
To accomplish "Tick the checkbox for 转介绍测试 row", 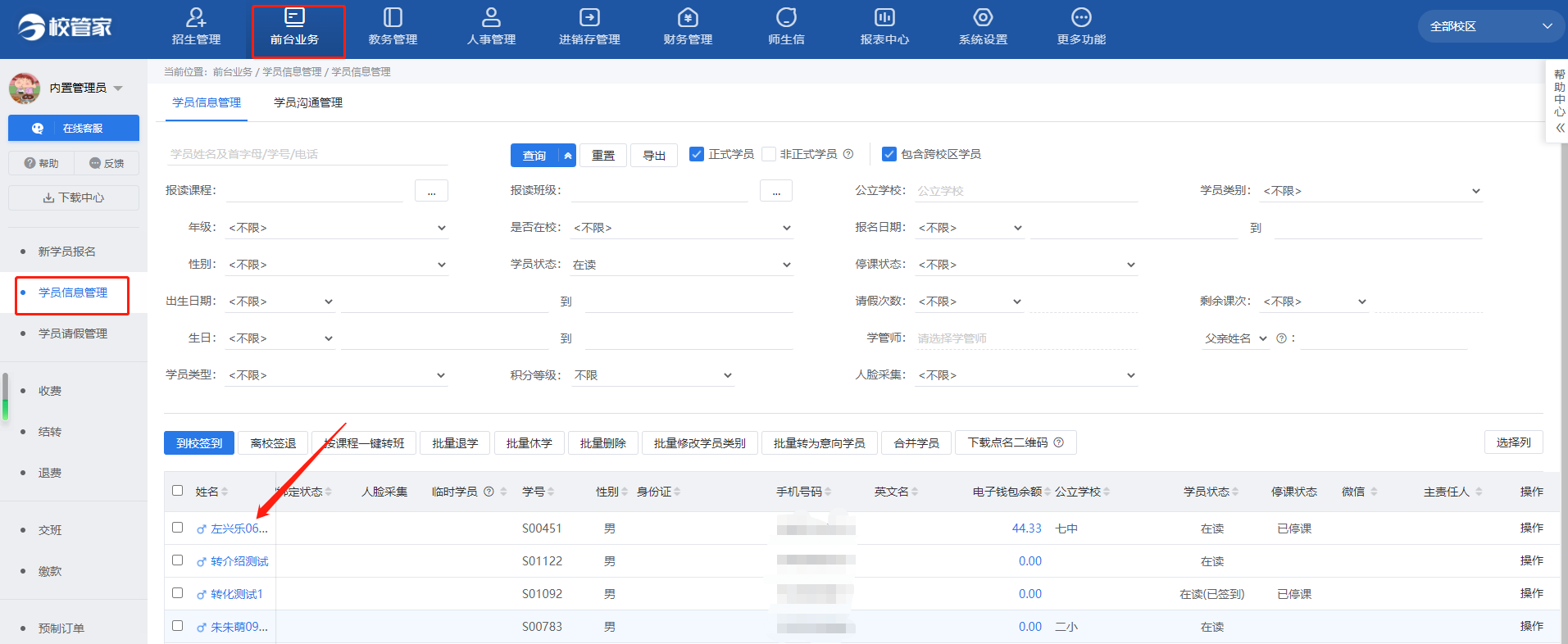I will tap(177, 560).
